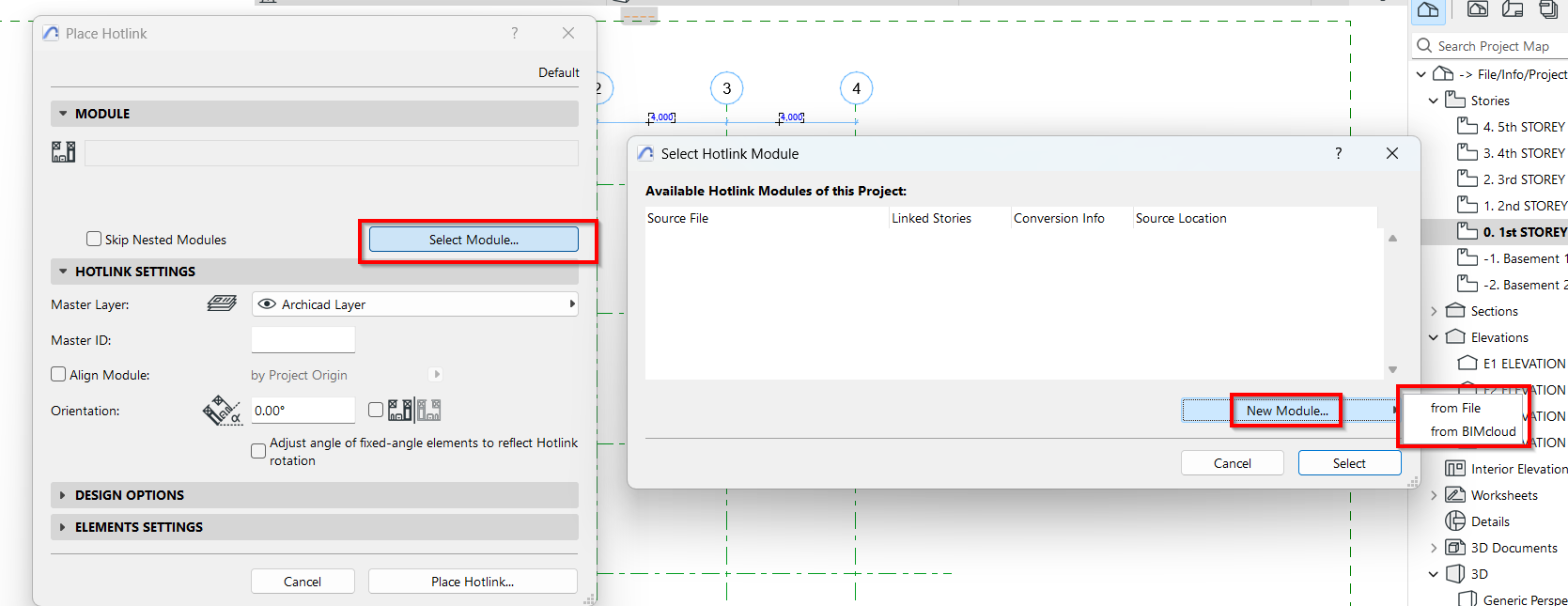
Task: Click the Master Layer stacked-sheets icon
Action: coord(222,303)
